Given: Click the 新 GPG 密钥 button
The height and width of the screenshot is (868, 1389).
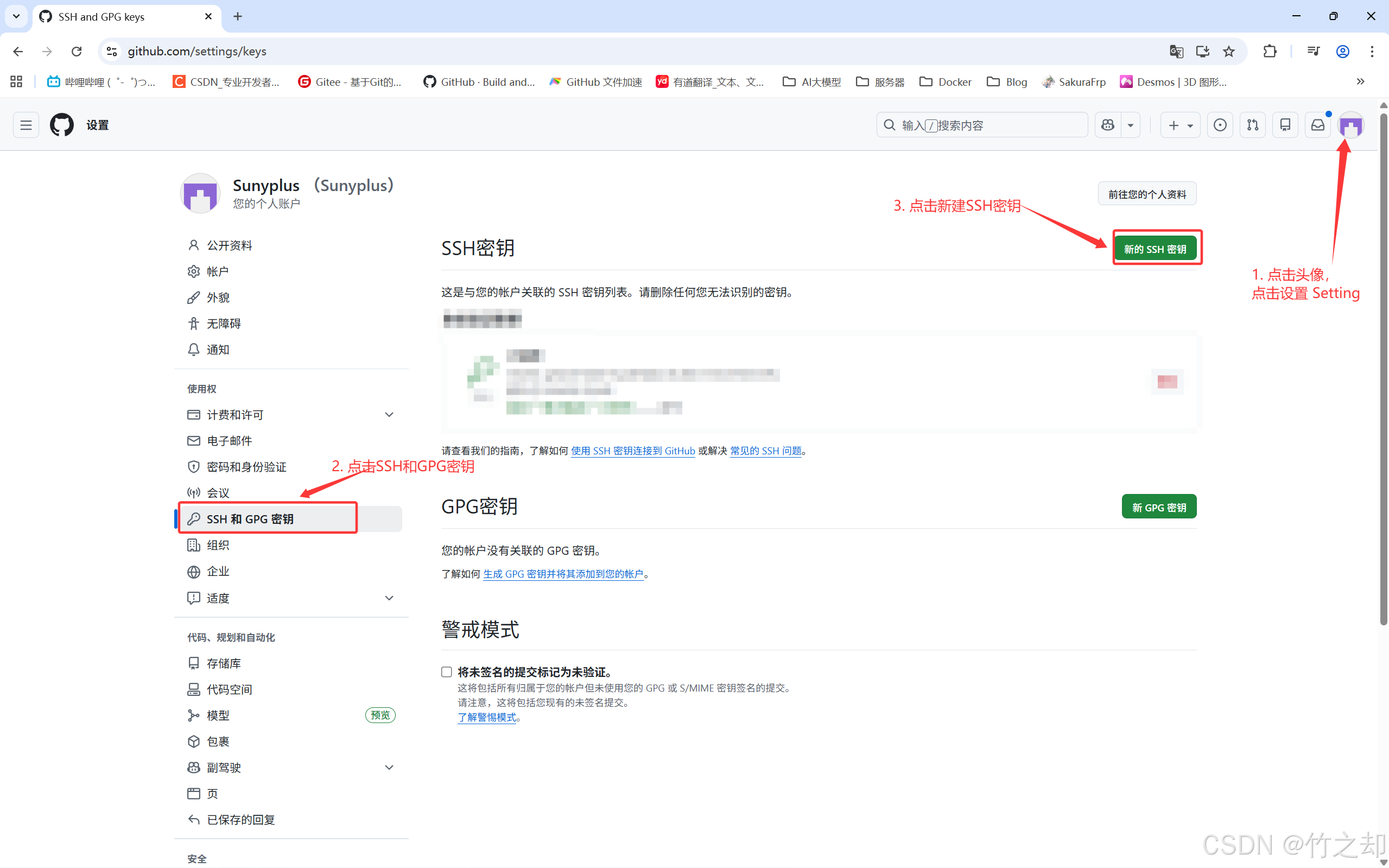Looking at the screenshot, I should 1158,507.
